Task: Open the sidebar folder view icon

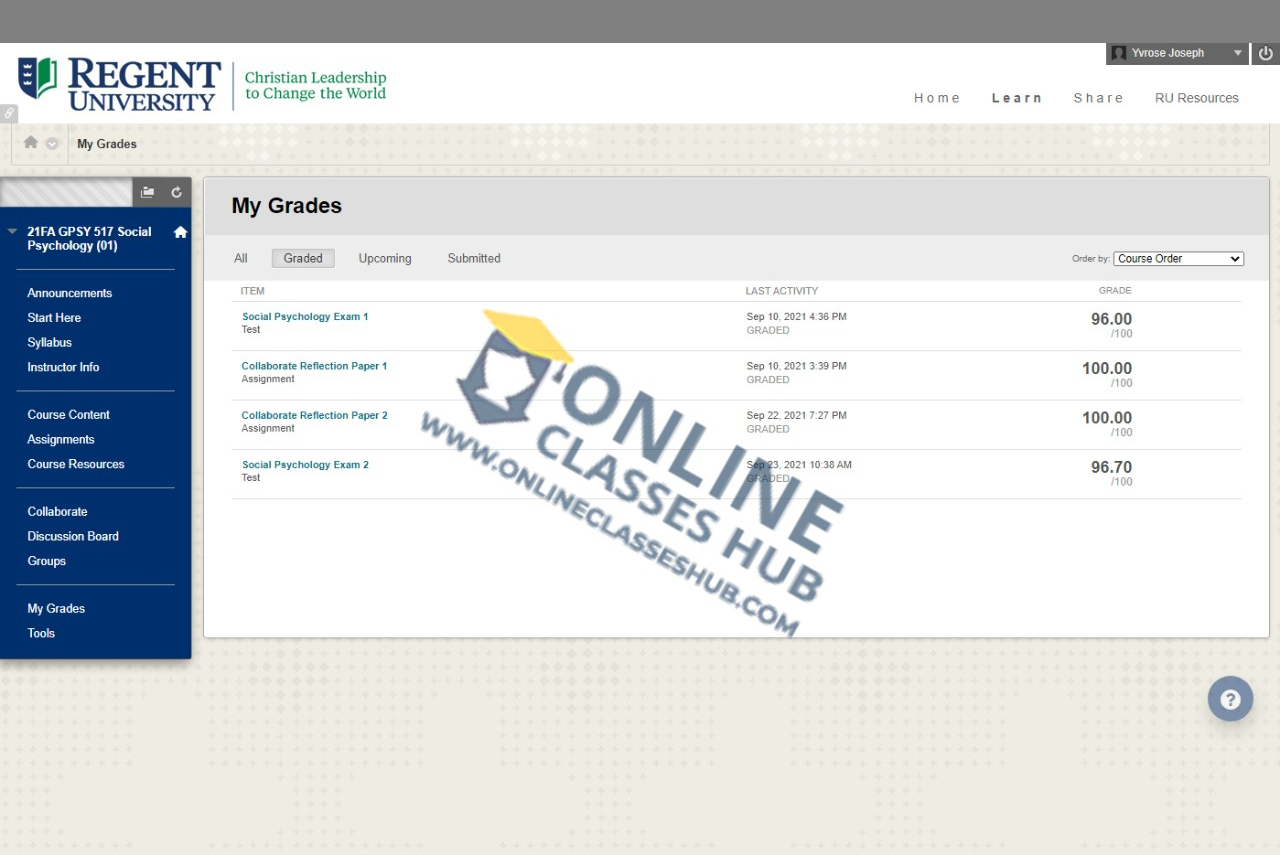Action: (x=148, y=192)
